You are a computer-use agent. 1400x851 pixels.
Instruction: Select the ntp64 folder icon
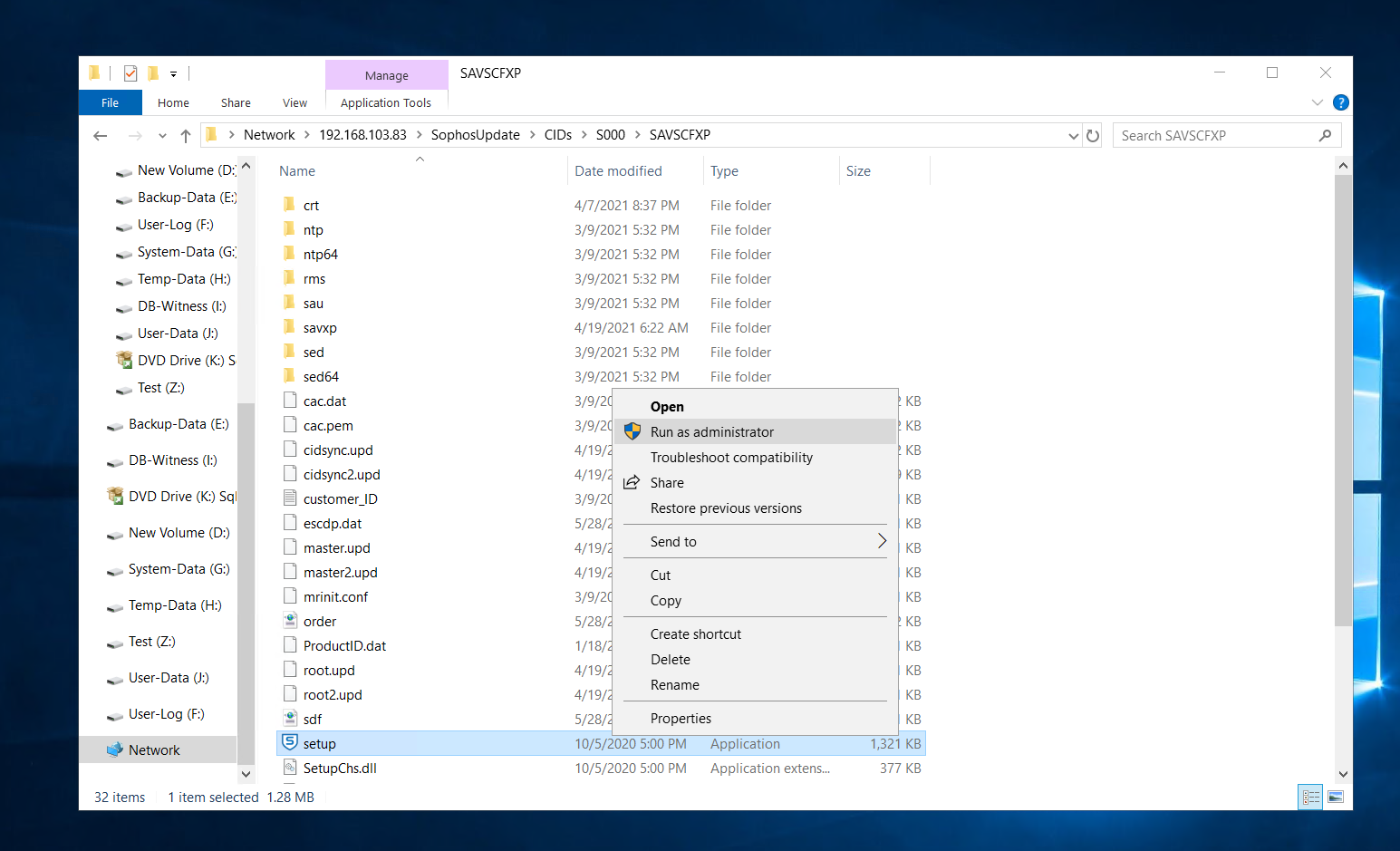pyautogui.click(x=289, y=253)
